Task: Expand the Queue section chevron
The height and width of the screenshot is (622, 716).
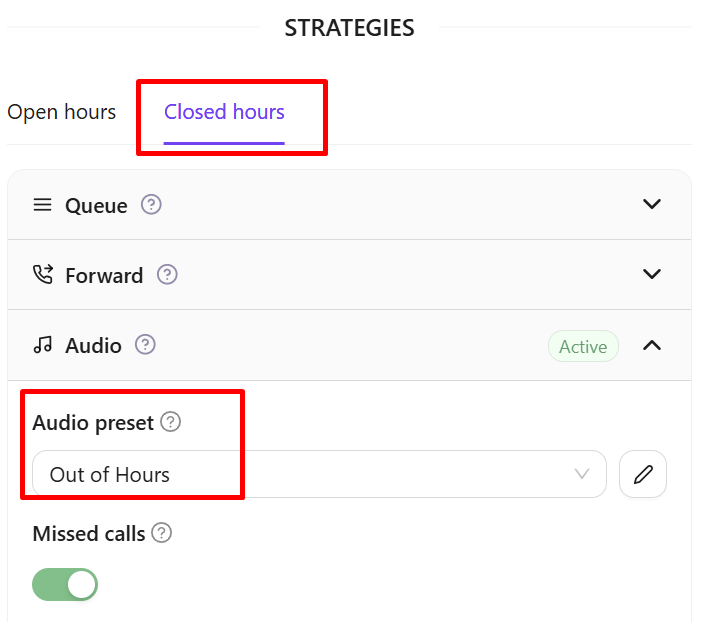Action: [x=652, y=205]
